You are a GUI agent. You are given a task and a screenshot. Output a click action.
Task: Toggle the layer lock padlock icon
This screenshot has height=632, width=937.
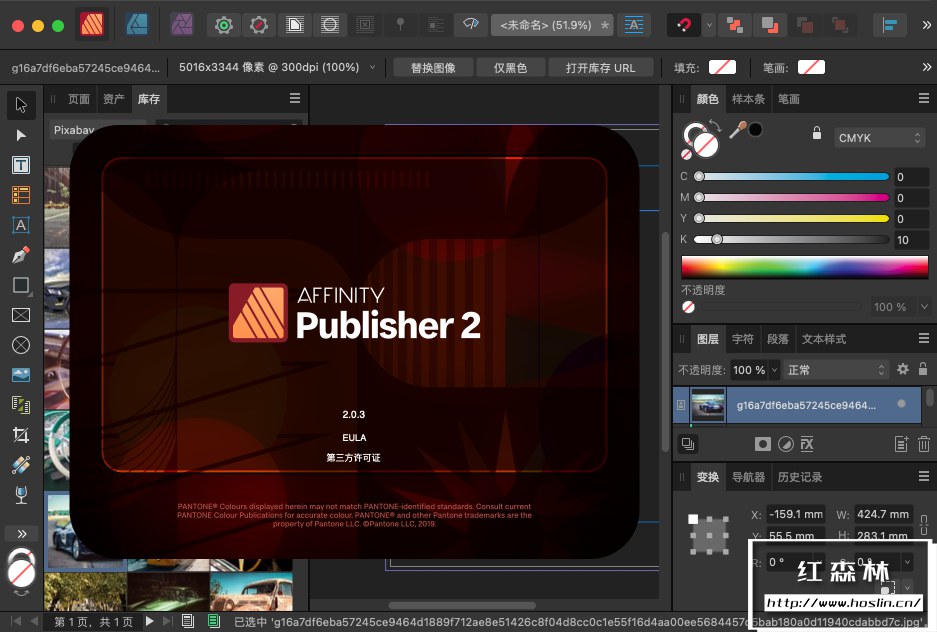922,369
